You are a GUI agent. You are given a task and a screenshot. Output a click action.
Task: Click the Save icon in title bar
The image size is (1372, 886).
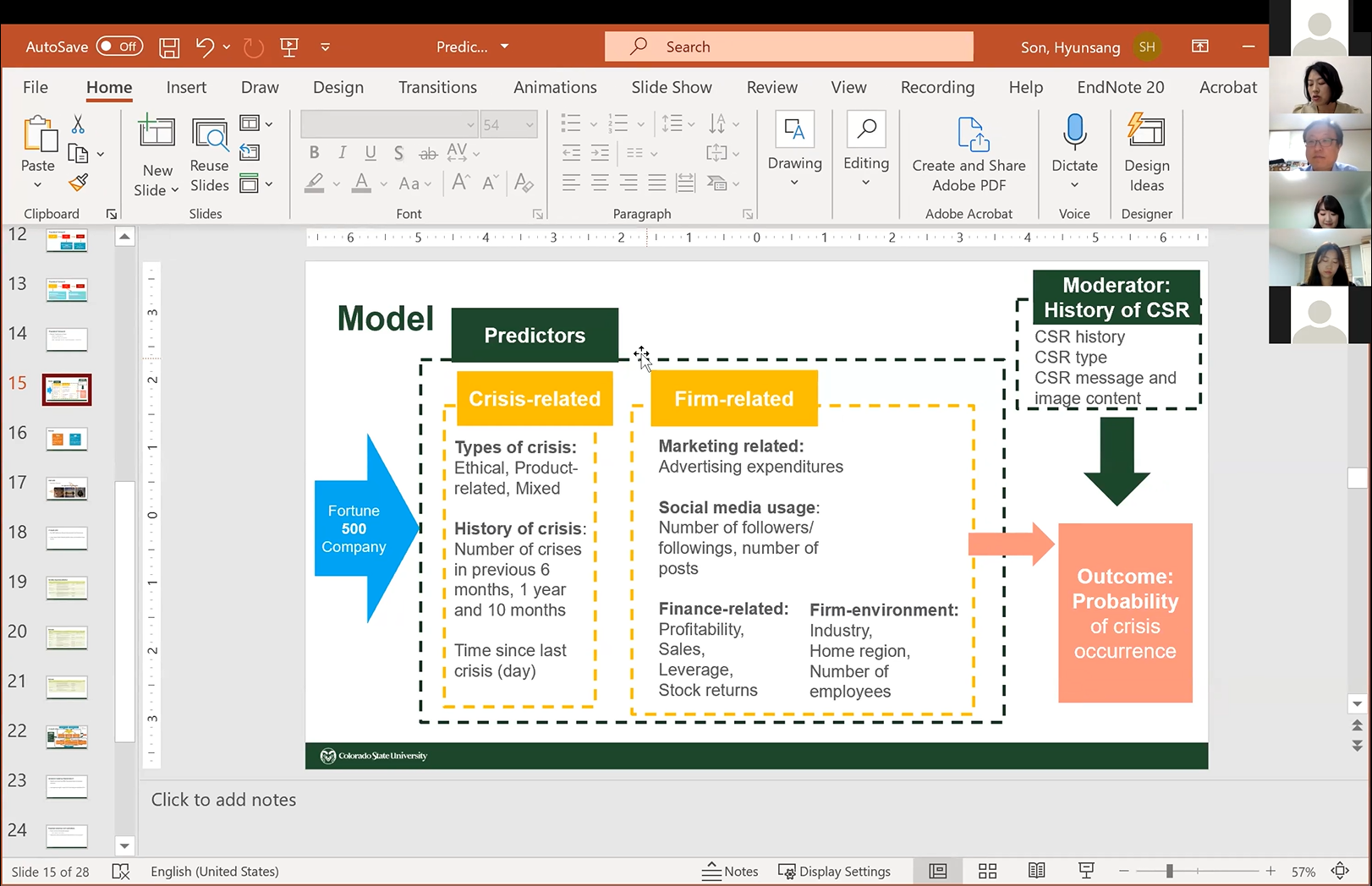[169, 47]
